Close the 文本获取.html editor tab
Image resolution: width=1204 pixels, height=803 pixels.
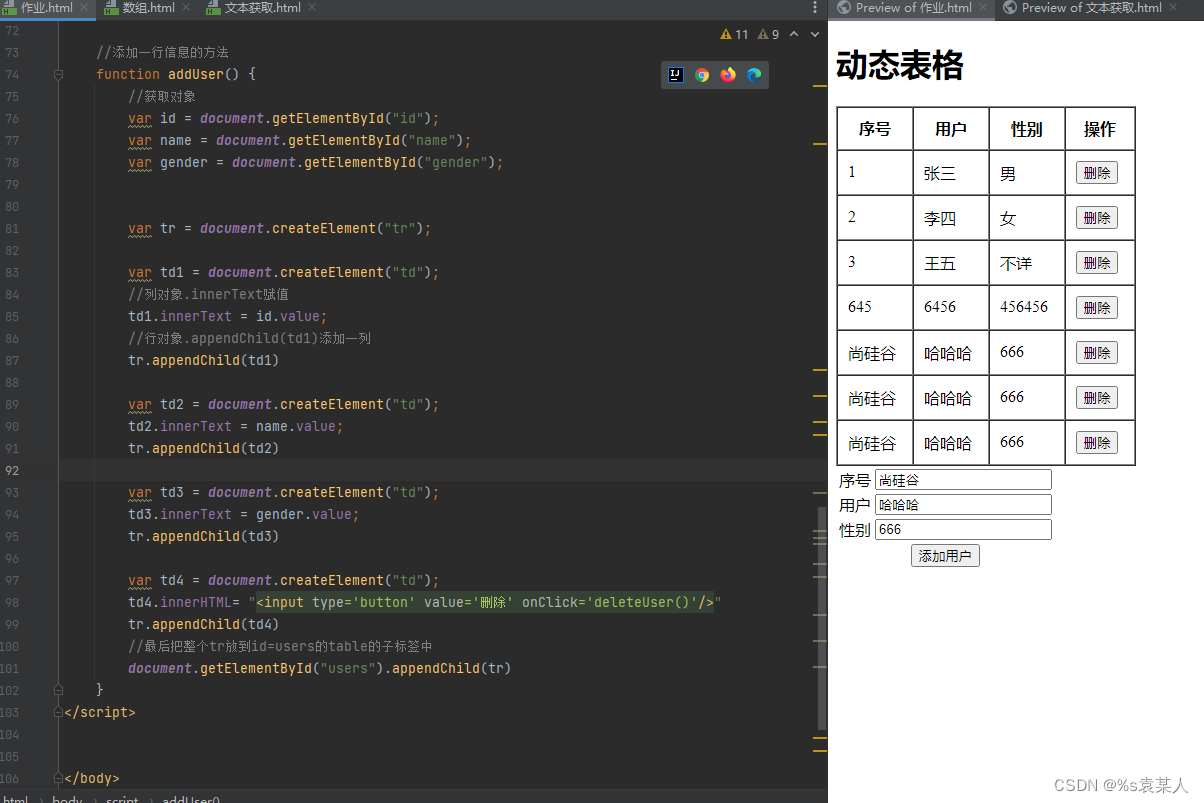coord(312,8)
